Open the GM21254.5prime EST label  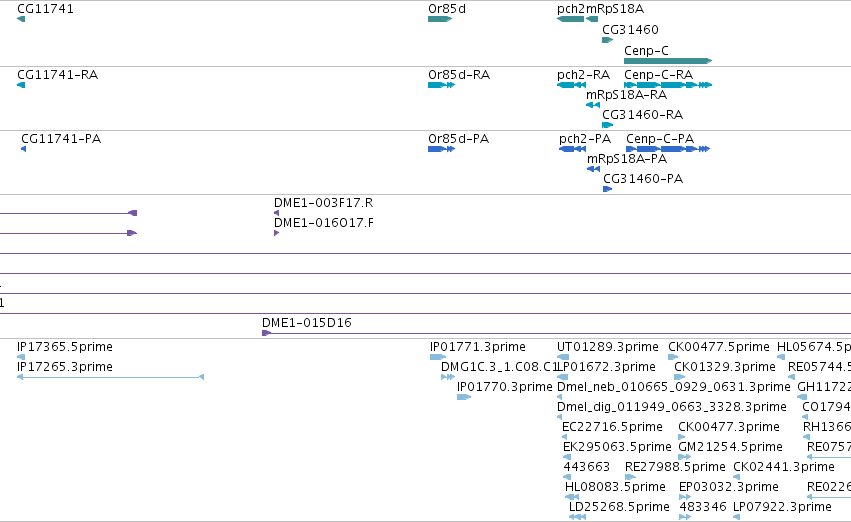731,447
